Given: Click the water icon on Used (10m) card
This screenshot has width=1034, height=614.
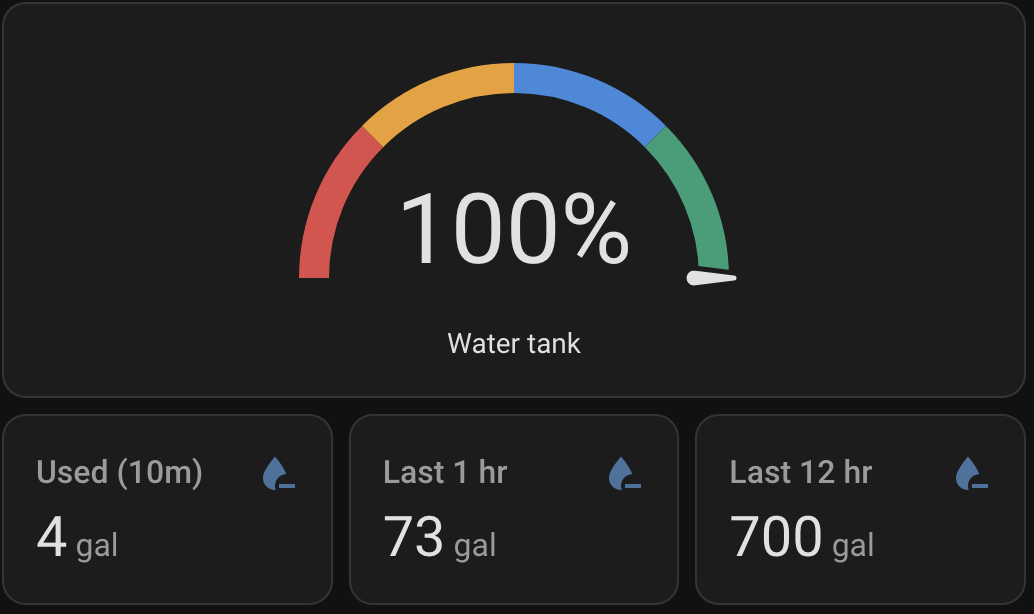Looking at the screenshot, I should 277,473.
